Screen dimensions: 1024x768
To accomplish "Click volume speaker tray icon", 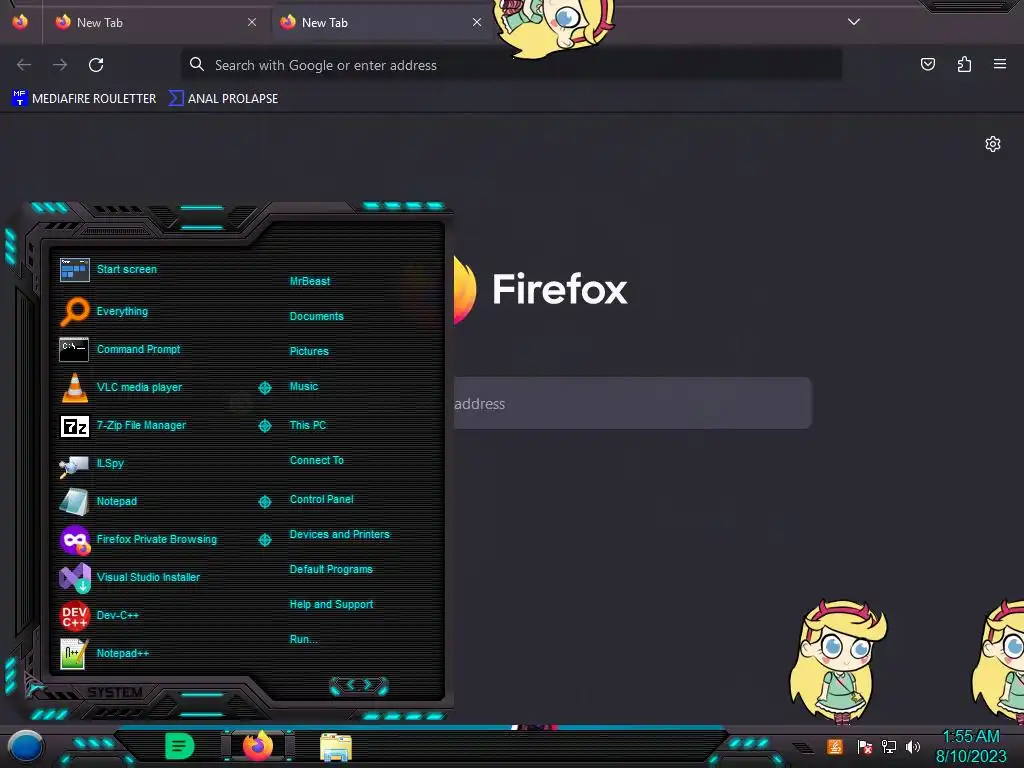I will [x=912, y=746].
